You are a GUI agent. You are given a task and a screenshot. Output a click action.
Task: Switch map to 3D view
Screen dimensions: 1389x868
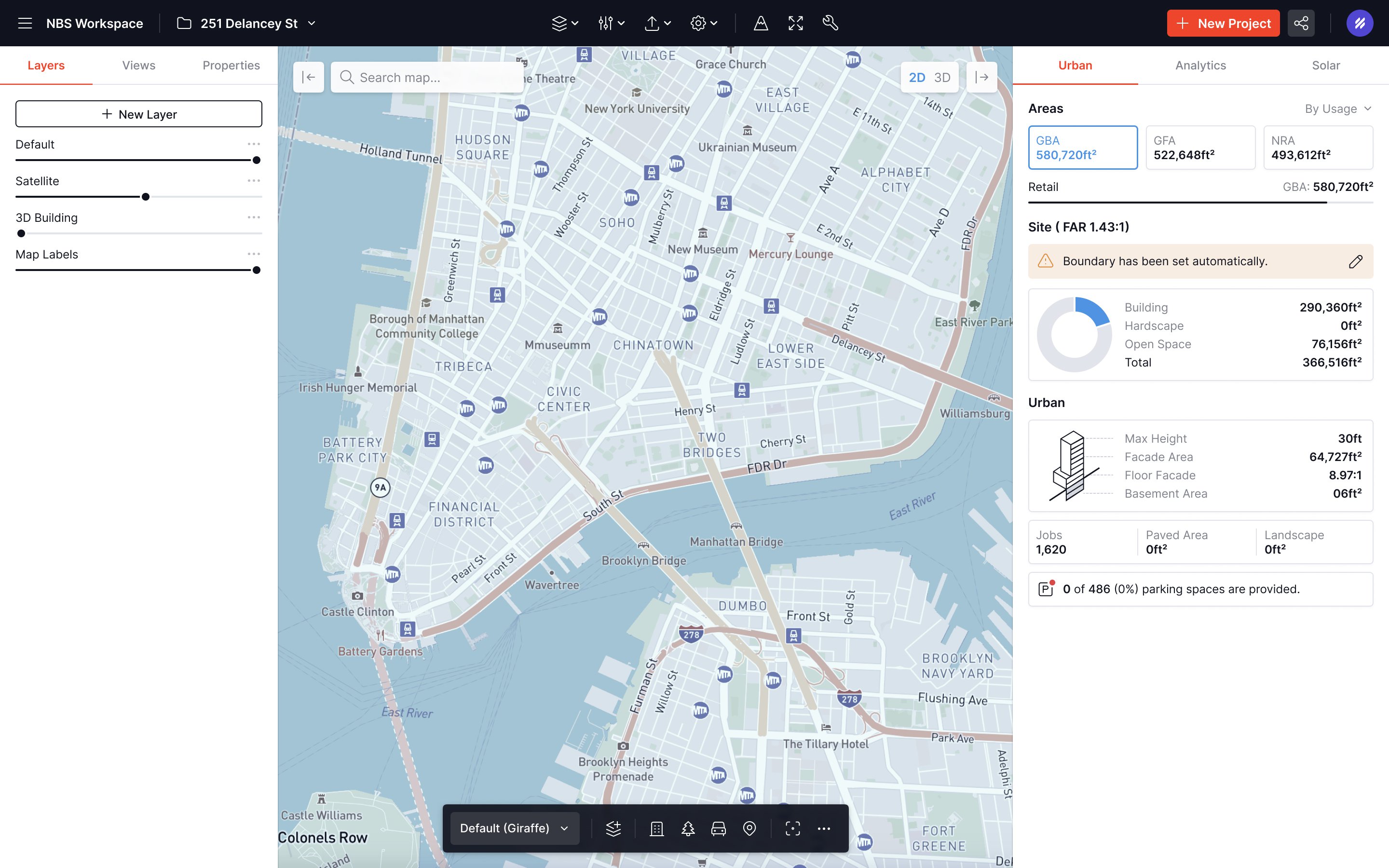[x=942, y=77]
